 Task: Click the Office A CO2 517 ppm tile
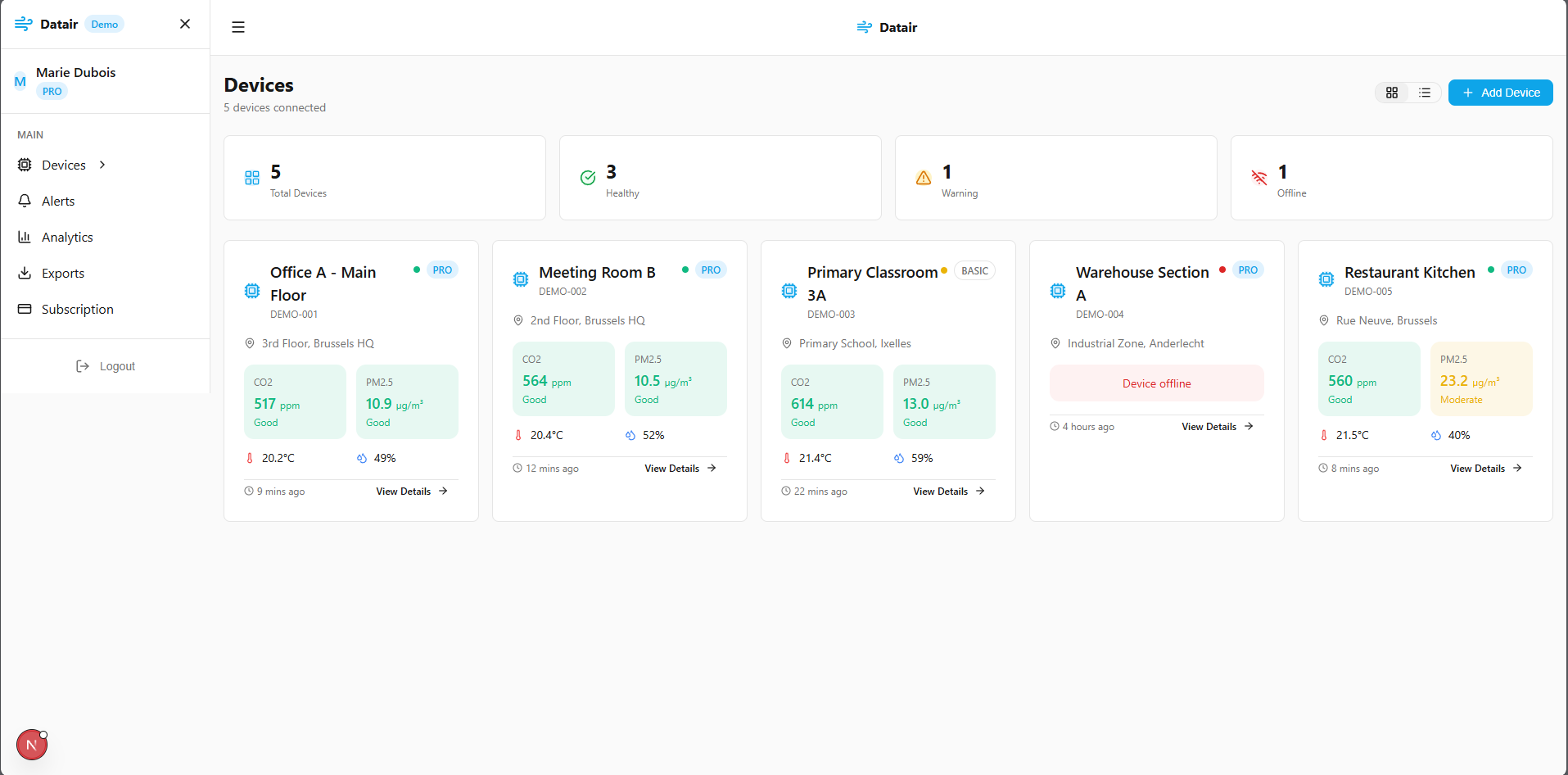295,402
